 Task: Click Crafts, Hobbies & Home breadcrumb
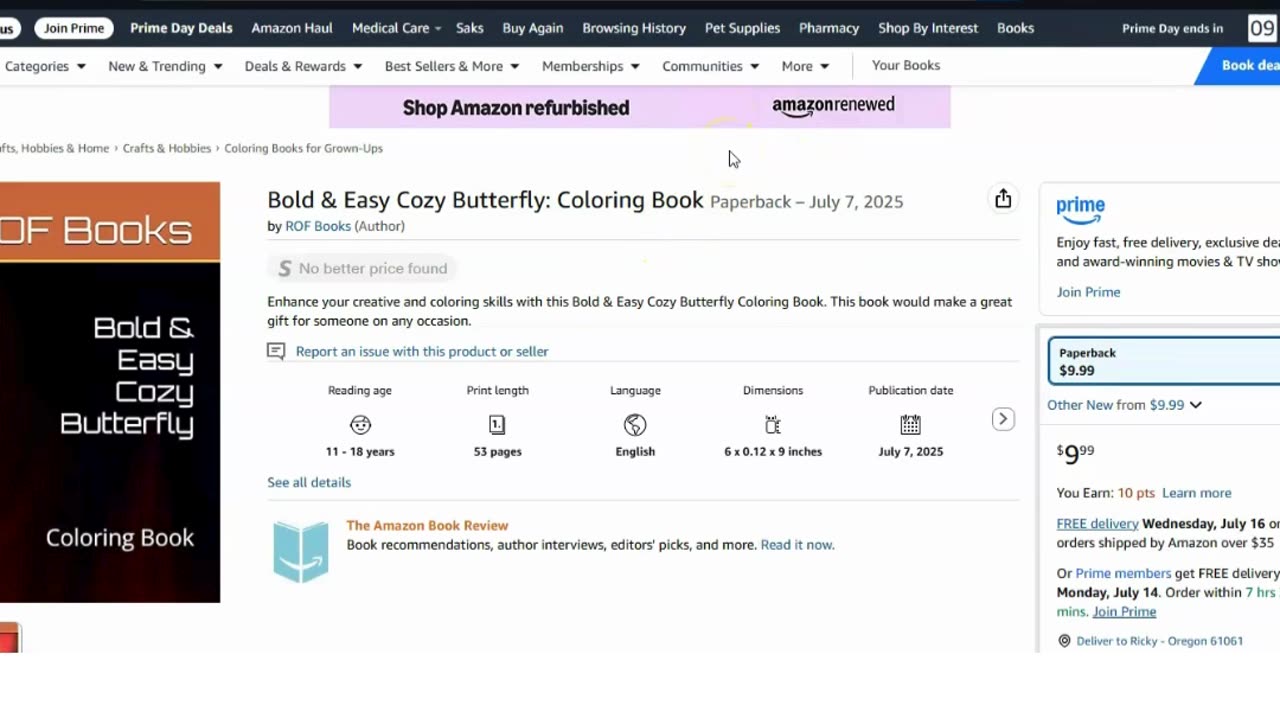[54, 148]
